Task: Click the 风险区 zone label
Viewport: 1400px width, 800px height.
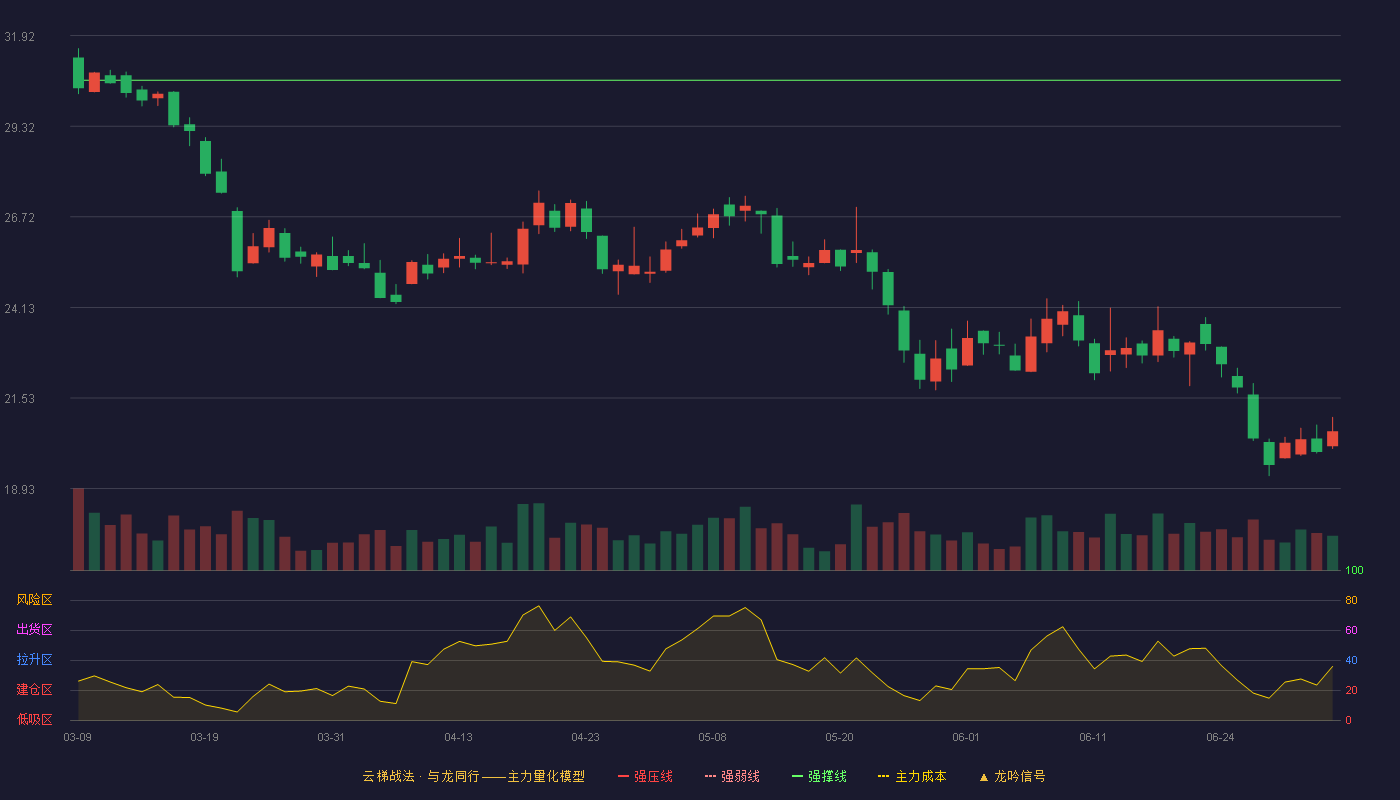Action: click(x=34, y=600)
